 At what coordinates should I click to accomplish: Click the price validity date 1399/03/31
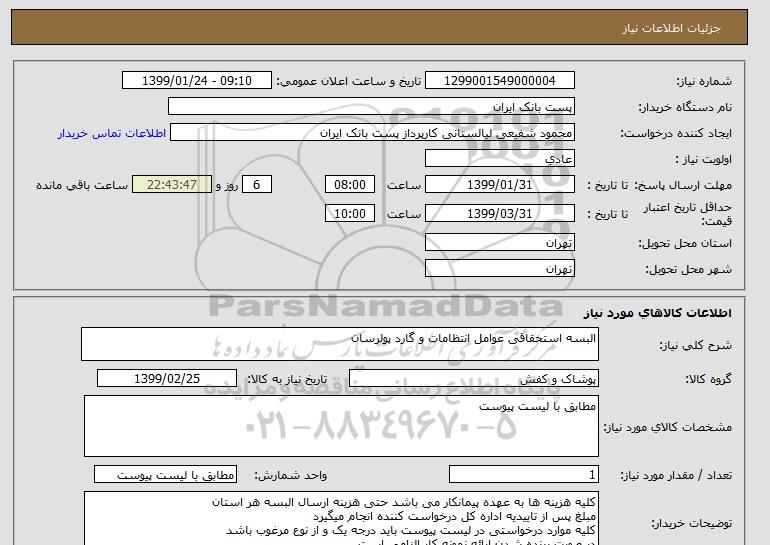tap(499, 214)
